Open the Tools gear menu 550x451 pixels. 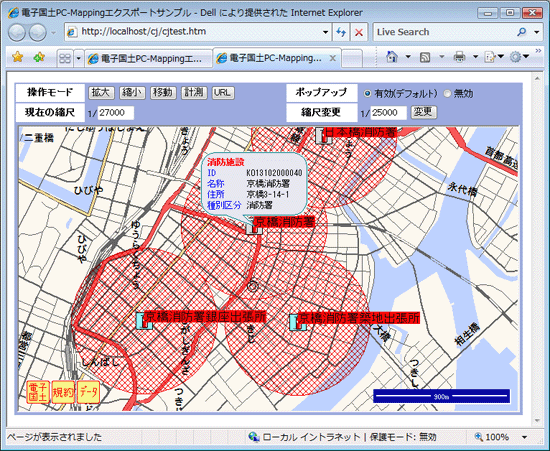tap(519, 56)
